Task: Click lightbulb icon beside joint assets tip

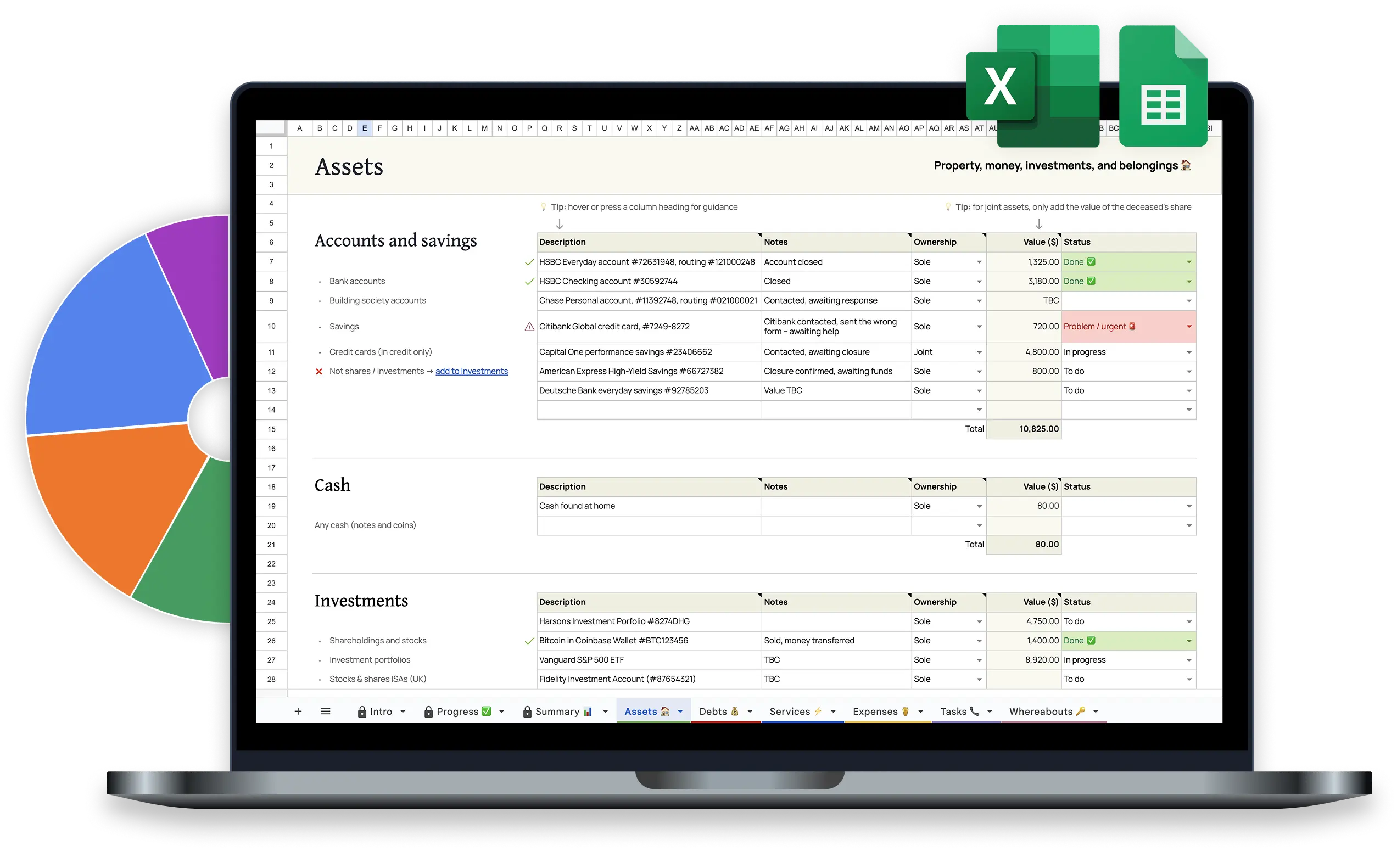Action: click(947, 206)
